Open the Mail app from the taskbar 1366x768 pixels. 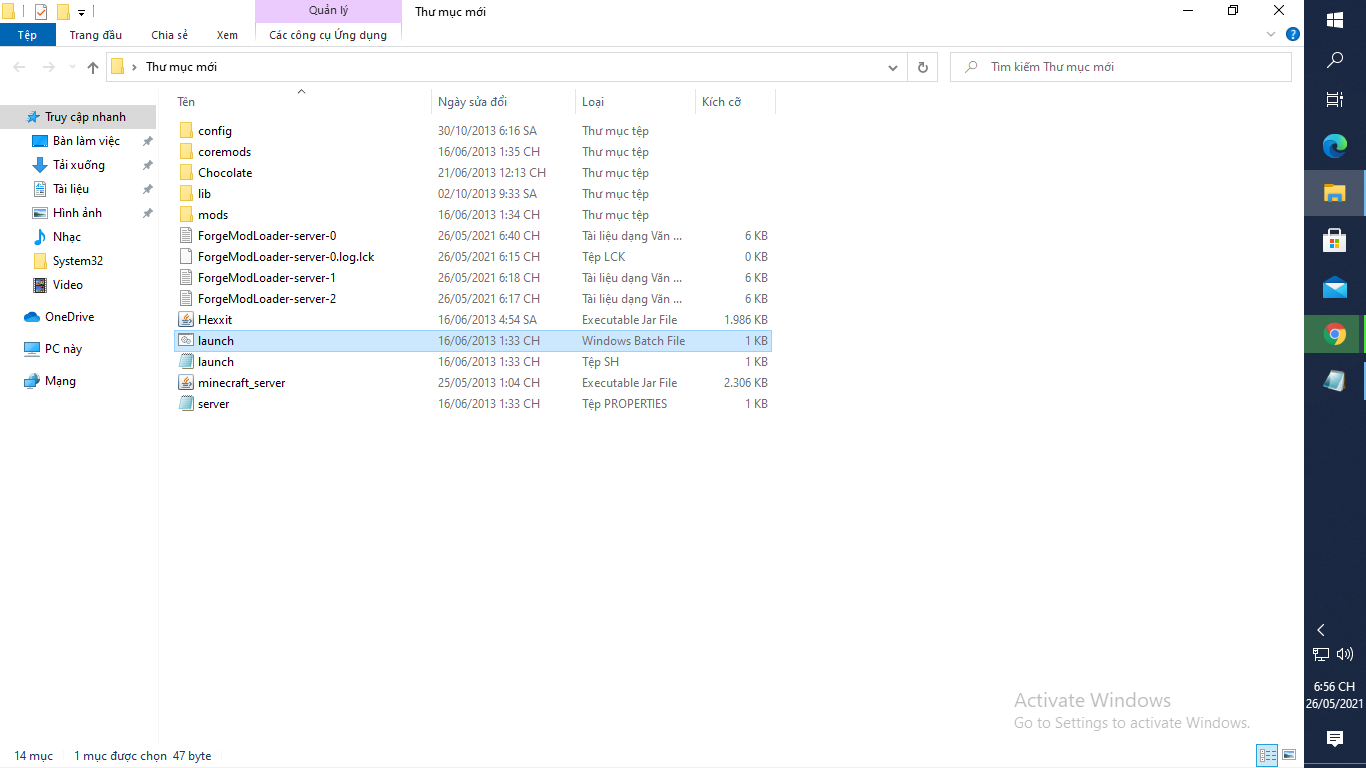coord(1335,288)
